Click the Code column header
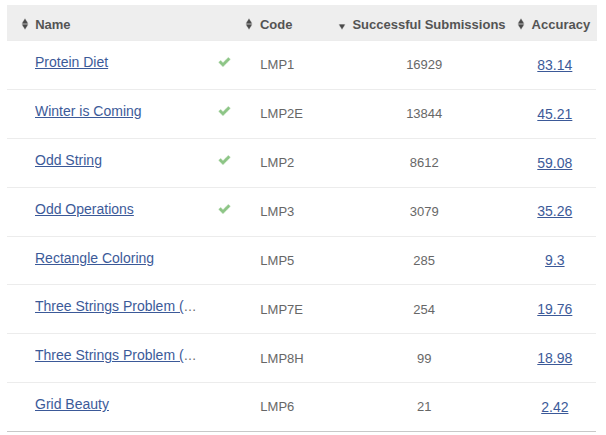The width and height of the screenshot is (606, 435). (x=276, y=24)
